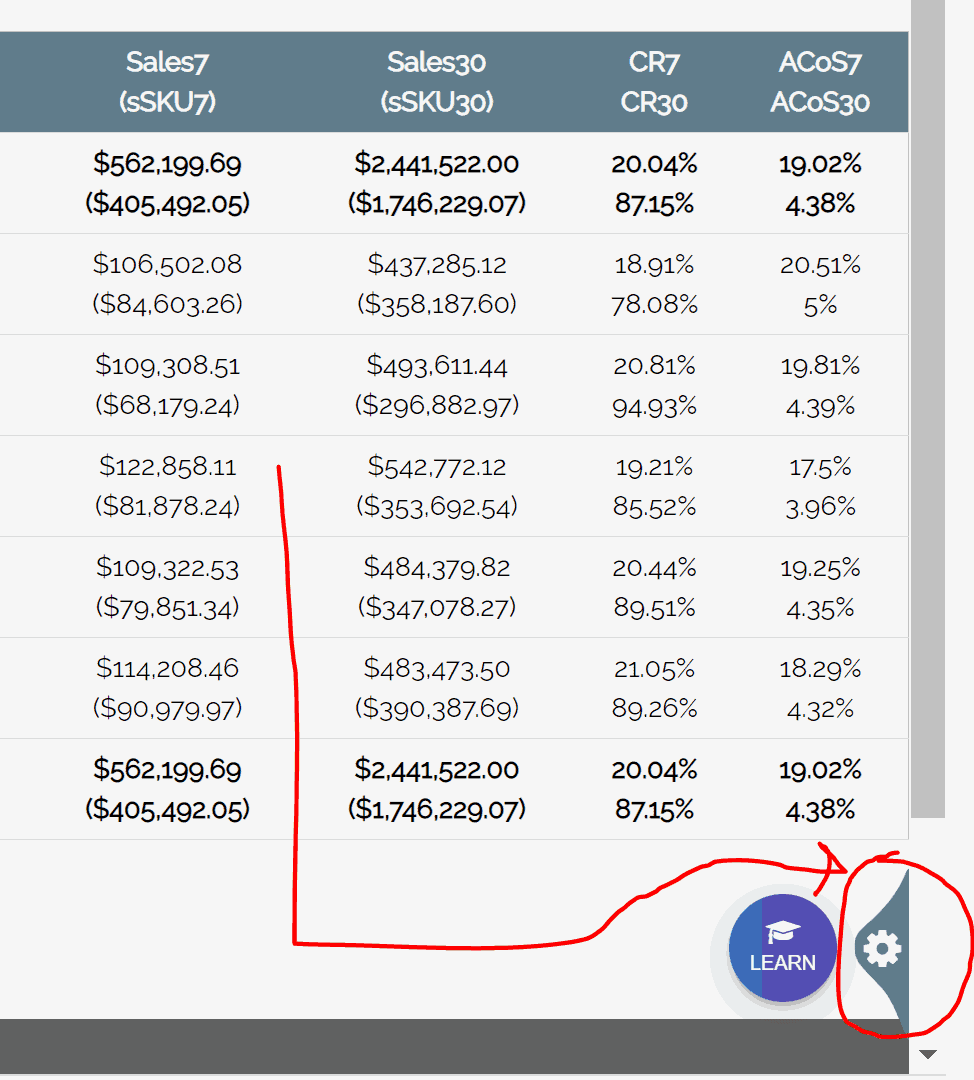Click the Sales7 cell showing $122,858.11
This screenshot has height=1080, width=974.
[x=166, y=466]
